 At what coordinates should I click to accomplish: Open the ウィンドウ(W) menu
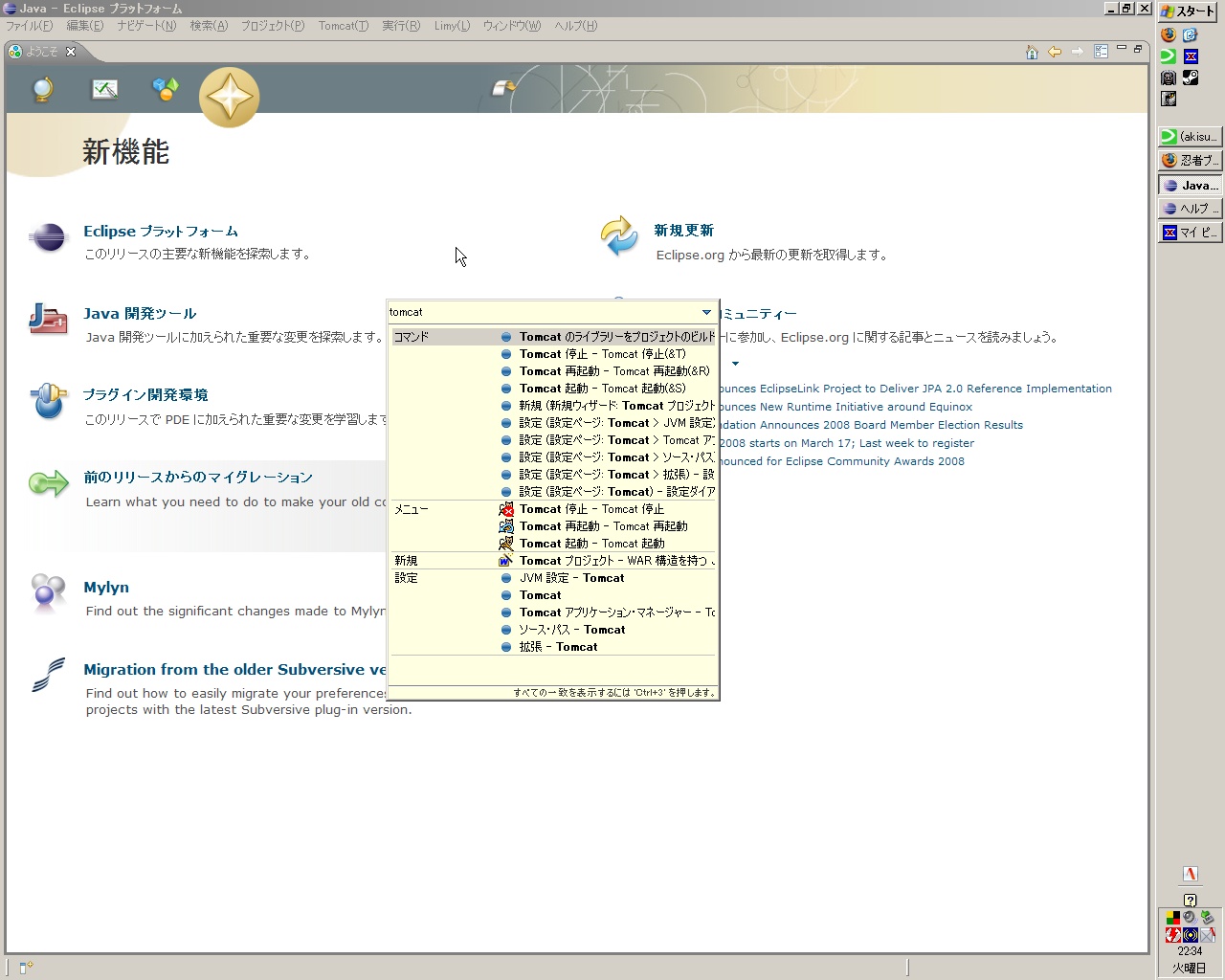512,26
